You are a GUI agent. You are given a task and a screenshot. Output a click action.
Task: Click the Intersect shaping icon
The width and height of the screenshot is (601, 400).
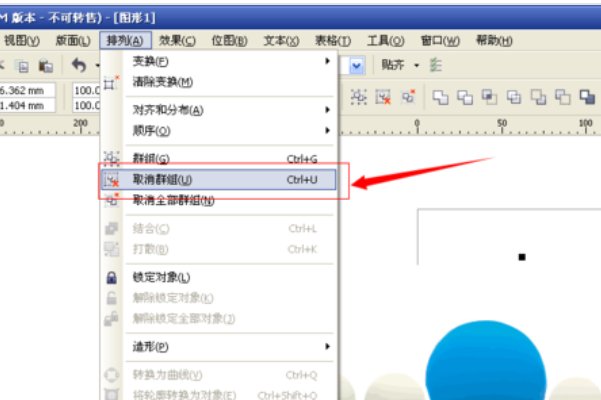tap(489, 97)
